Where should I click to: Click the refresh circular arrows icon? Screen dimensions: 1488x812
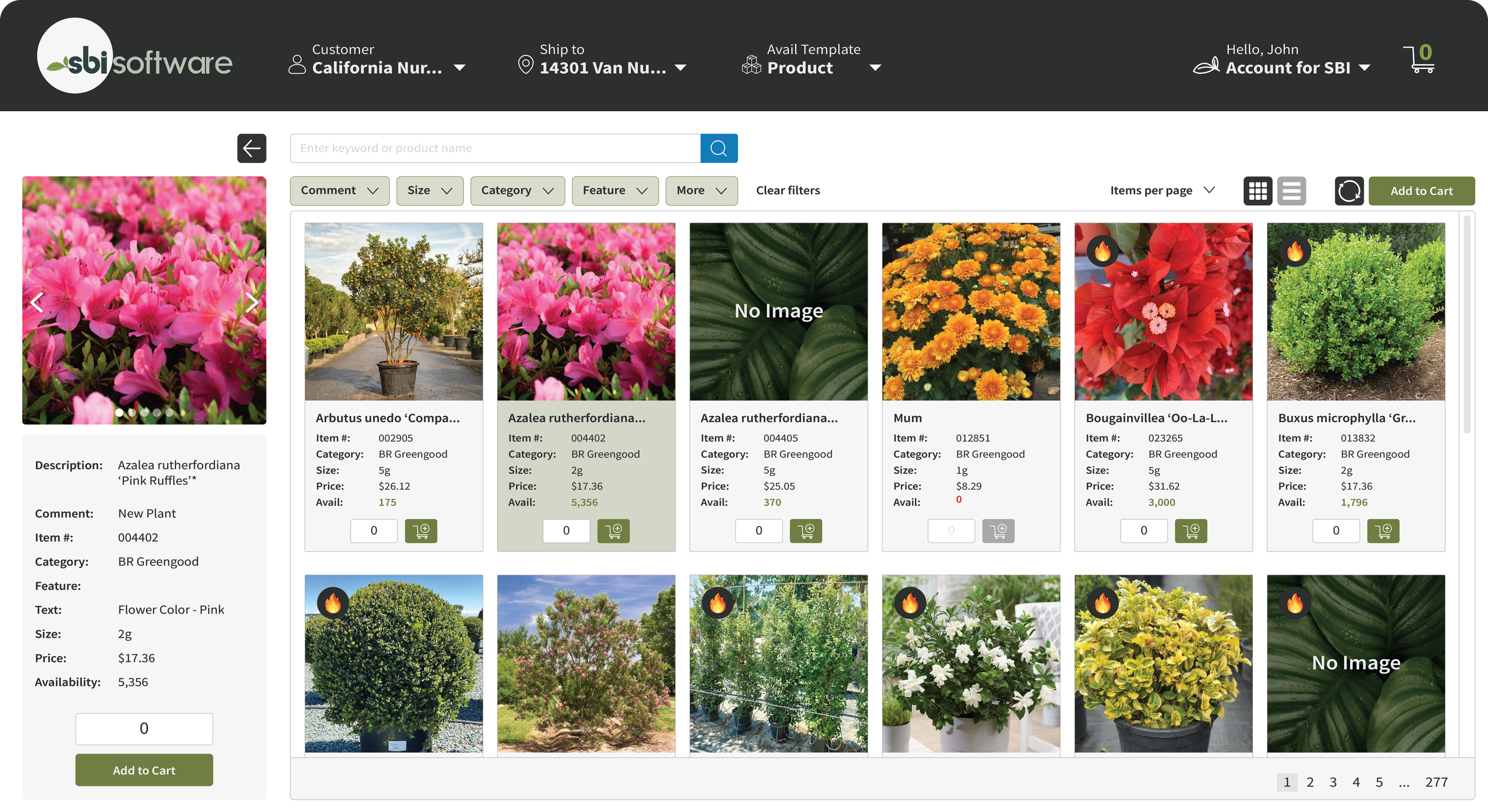coord(1348,191)
